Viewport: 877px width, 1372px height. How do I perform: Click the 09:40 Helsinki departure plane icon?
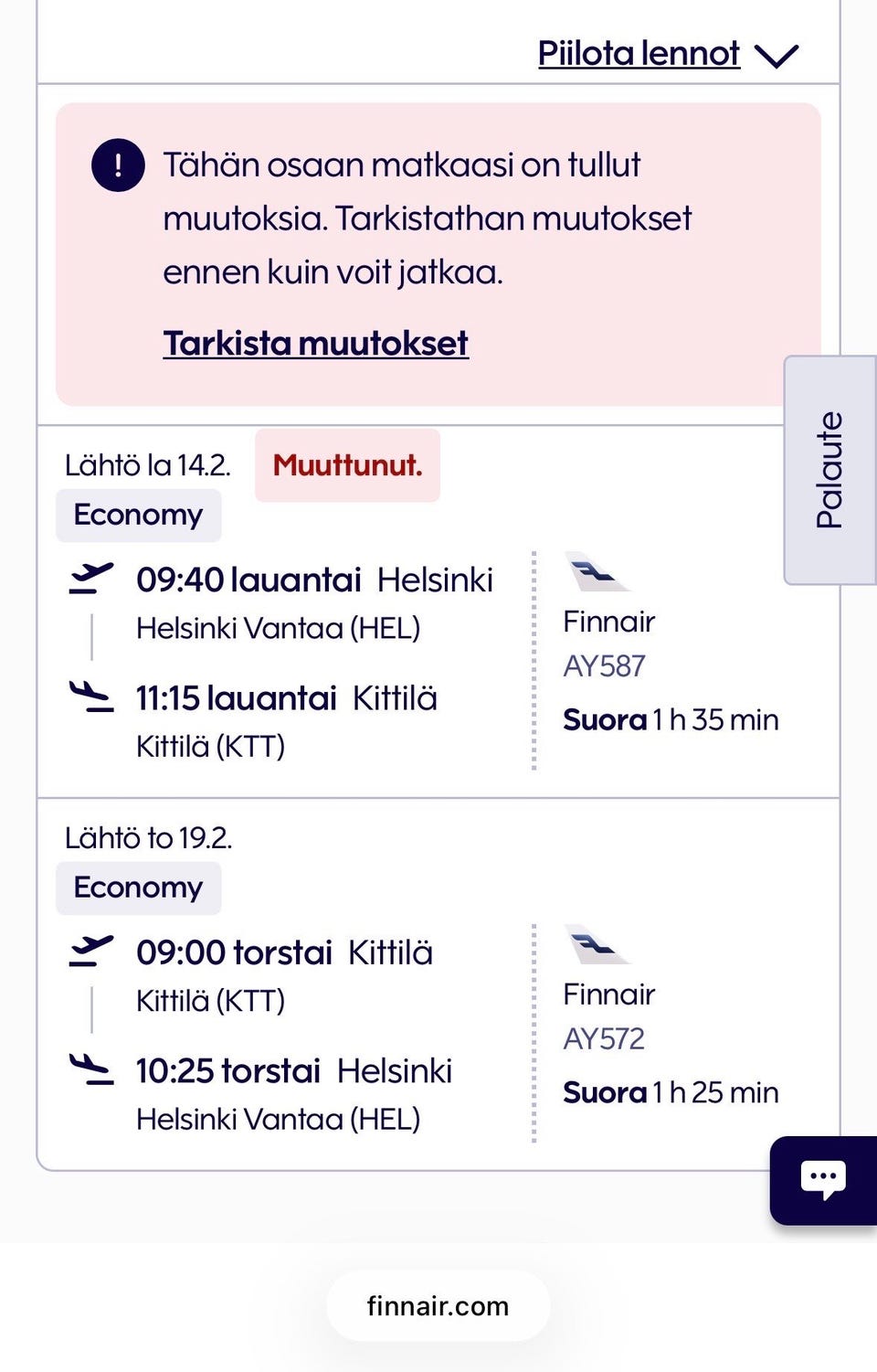91,579
